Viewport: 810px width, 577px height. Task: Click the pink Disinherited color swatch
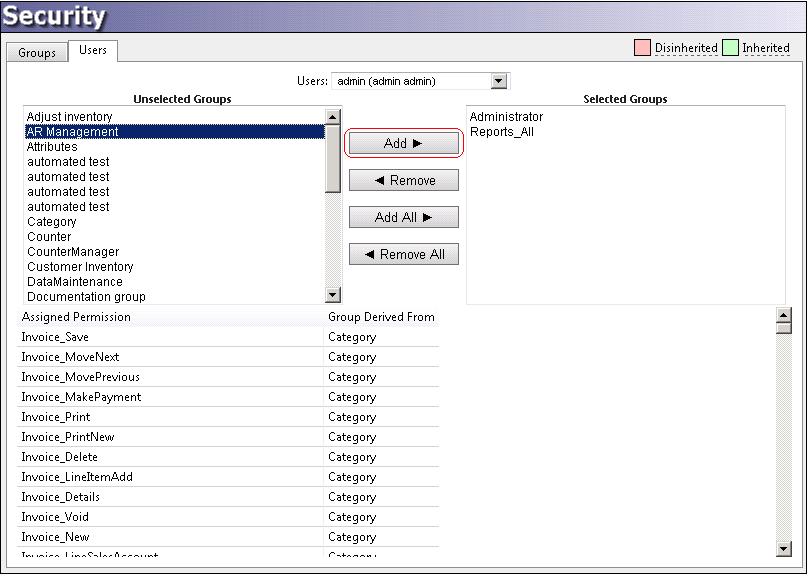click(x=643, y=48)
